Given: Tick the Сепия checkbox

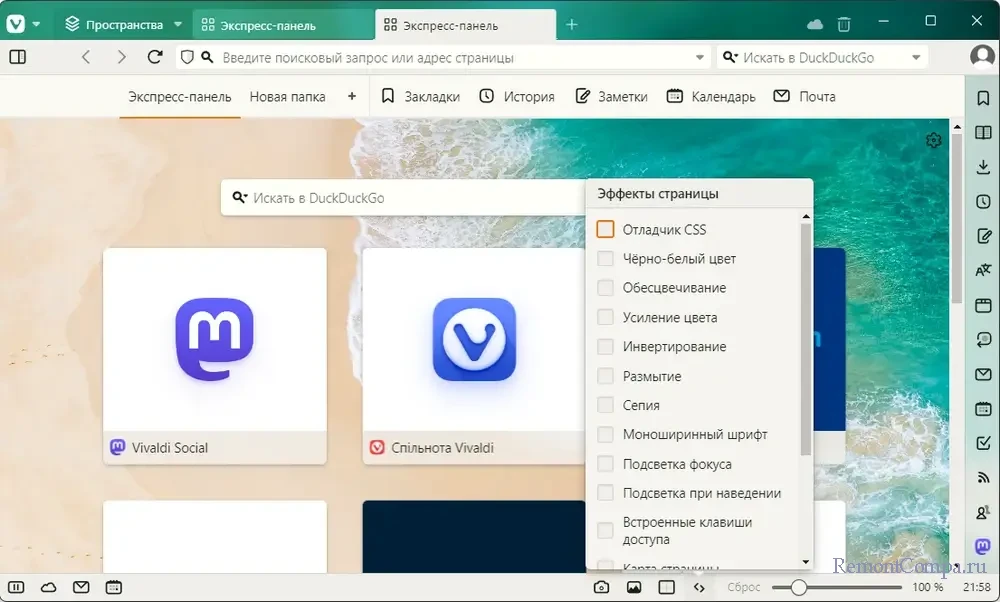Looking at the screenshot, I should [x=605, y=405].
